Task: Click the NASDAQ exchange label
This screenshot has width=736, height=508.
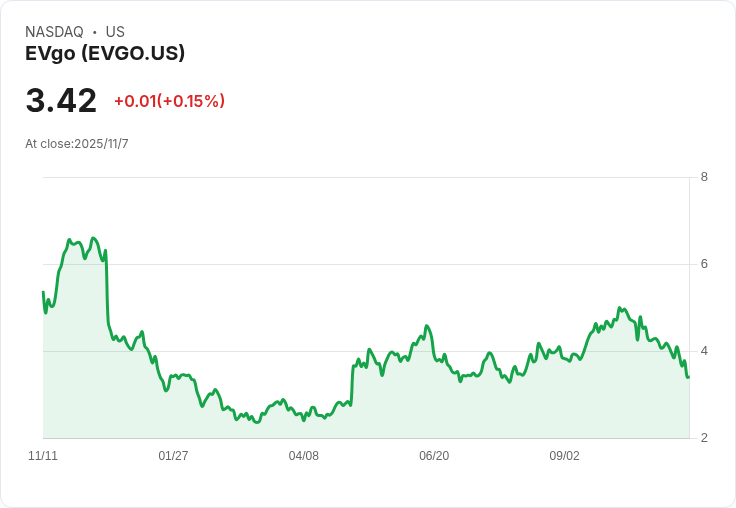Action: point(54,32)
